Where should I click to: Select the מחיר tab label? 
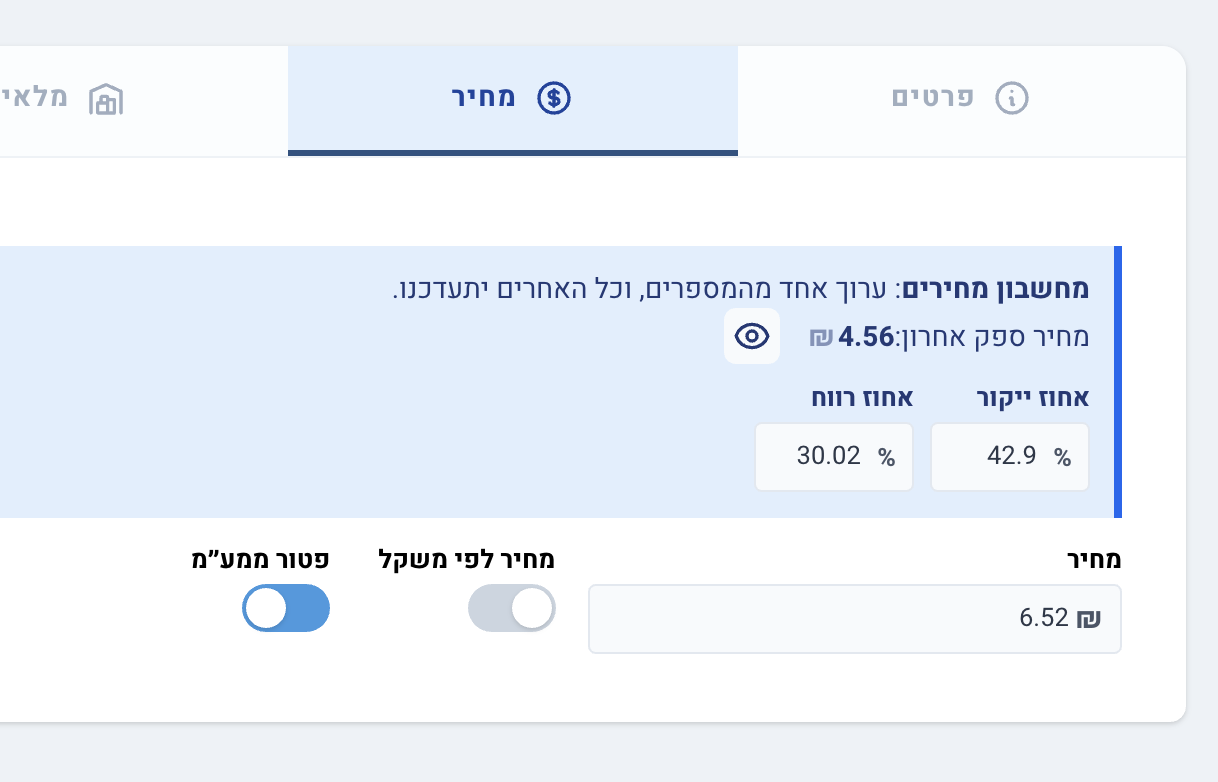tap(484, 99)
